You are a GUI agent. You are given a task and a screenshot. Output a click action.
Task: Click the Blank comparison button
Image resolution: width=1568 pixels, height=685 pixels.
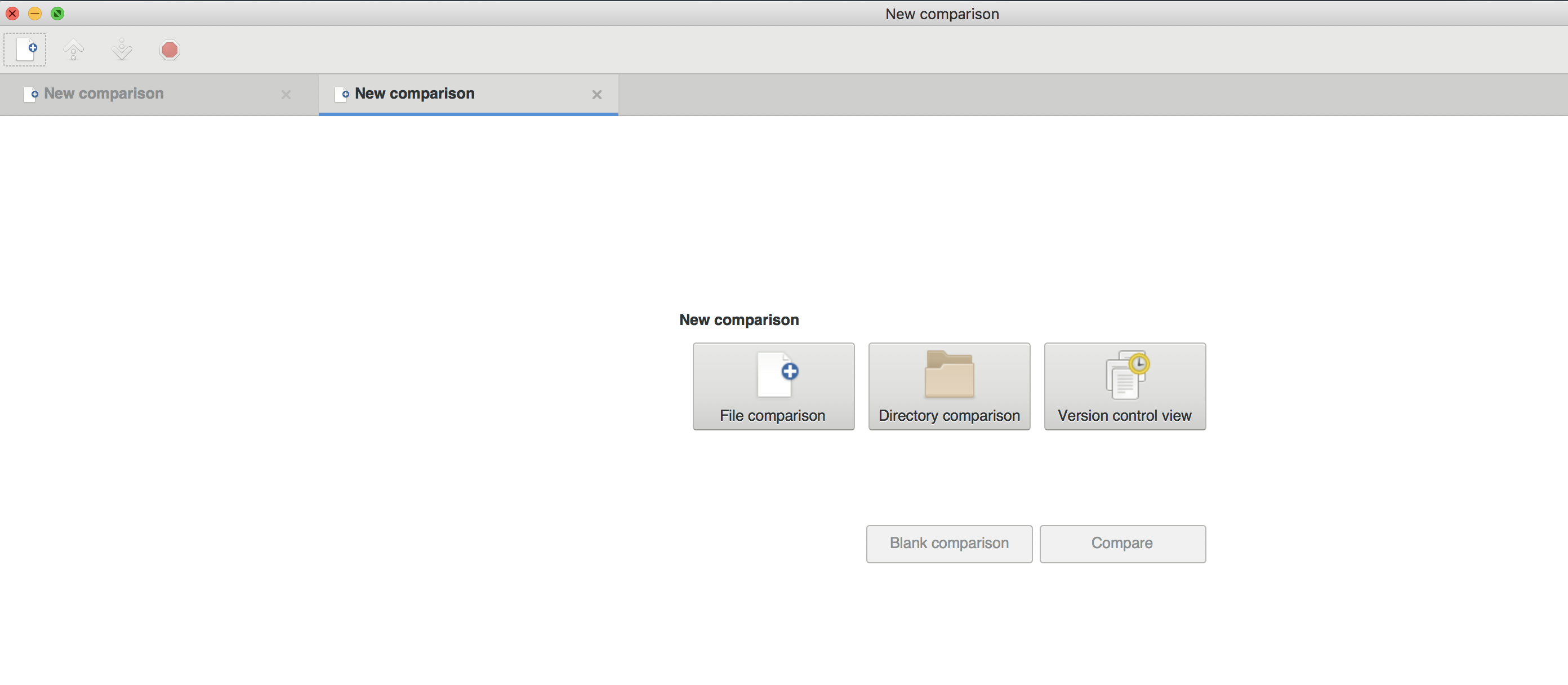click(948, 543)
